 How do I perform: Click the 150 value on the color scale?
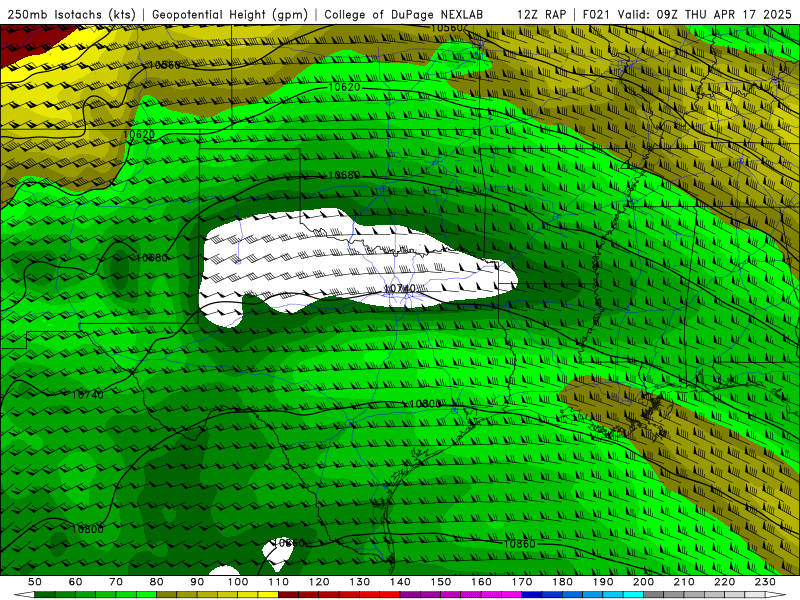coord(441,582)
